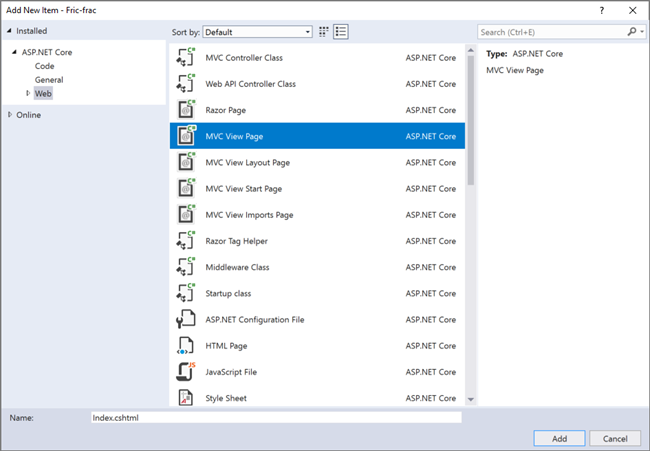
Task: Click ASP.NET Core type in Razor Page row
Action: [x=431, y=110]
